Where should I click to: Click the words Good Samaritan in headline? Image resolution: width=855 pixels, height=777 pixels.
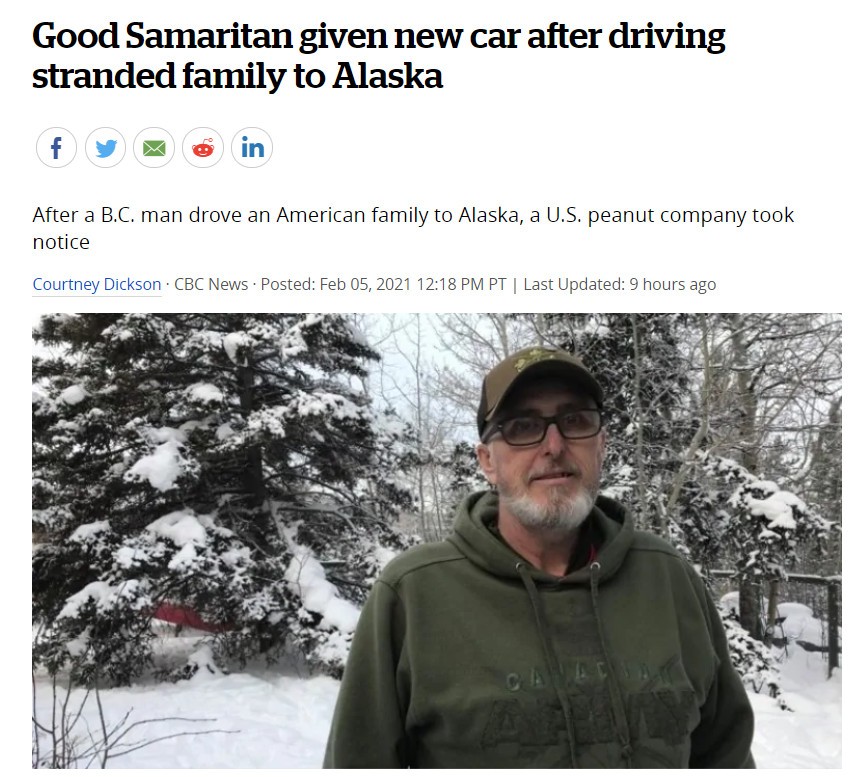(162, 36)
